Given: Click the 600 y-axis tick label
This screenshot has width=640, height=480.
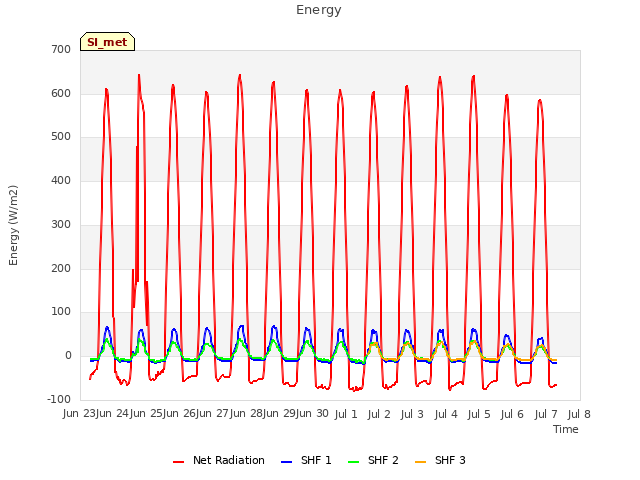Looking at the screenshot, I should pos(61,93).
